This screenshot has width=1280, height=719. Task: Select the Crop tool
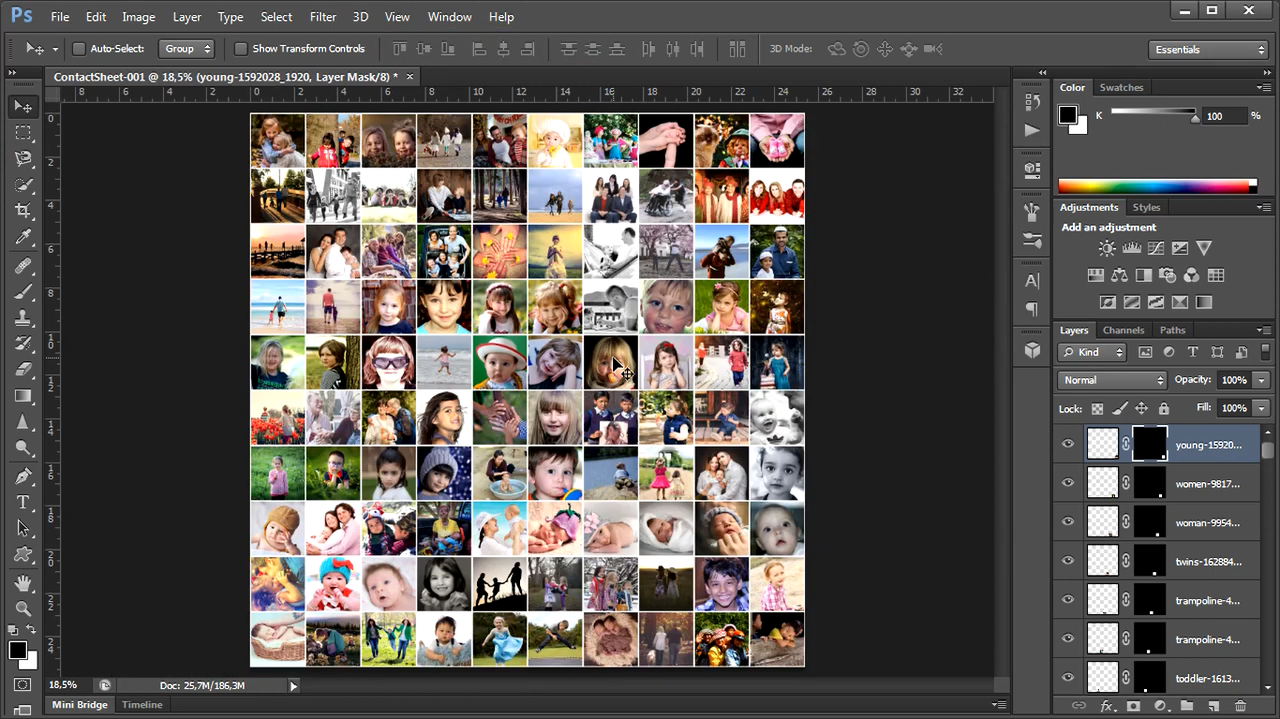[x=22, y=210]
